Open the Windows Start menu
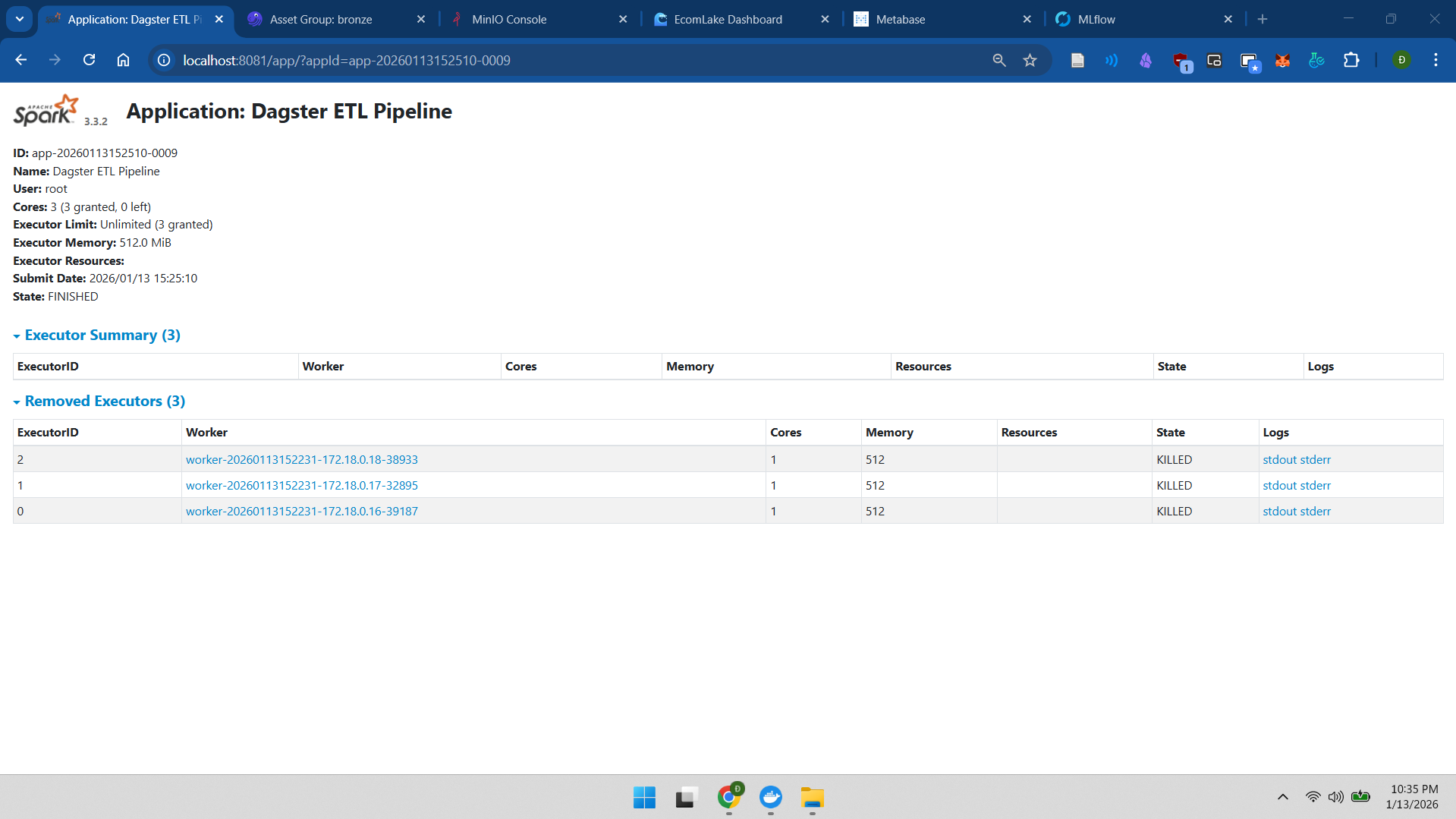 [644, 797]
